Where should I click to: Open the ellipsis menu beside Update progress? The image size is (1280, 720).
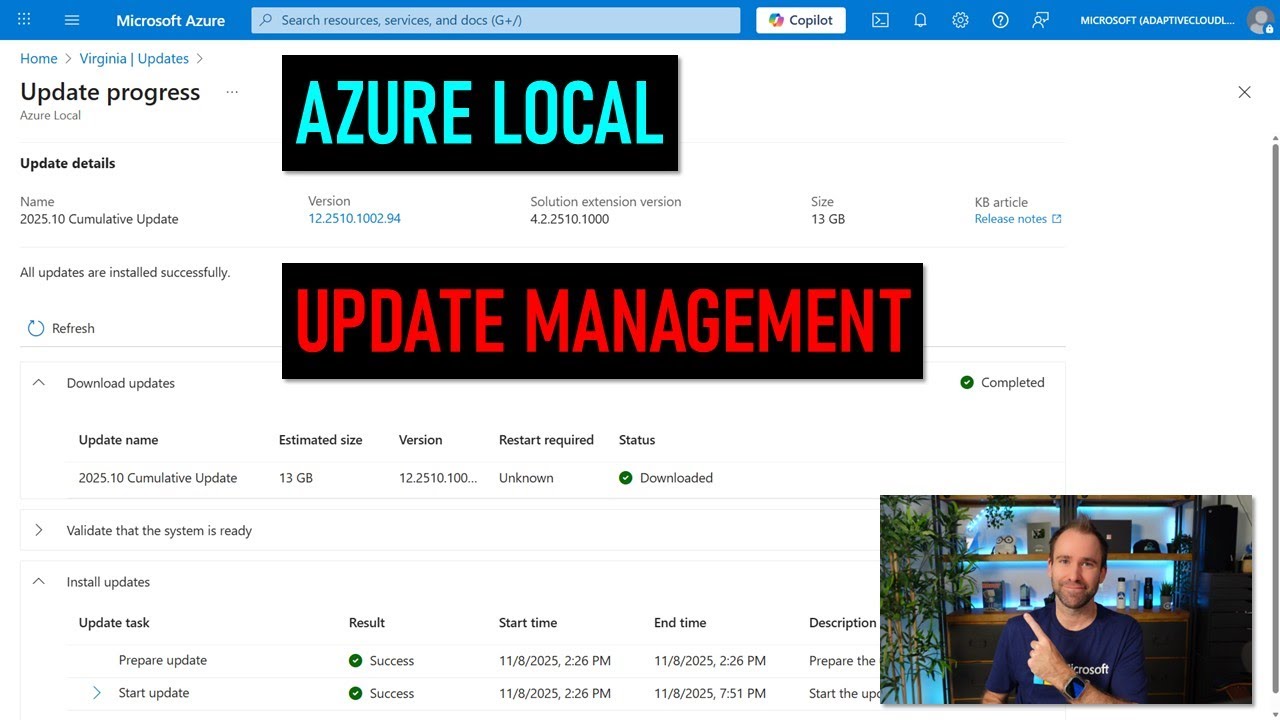(232, 92)
